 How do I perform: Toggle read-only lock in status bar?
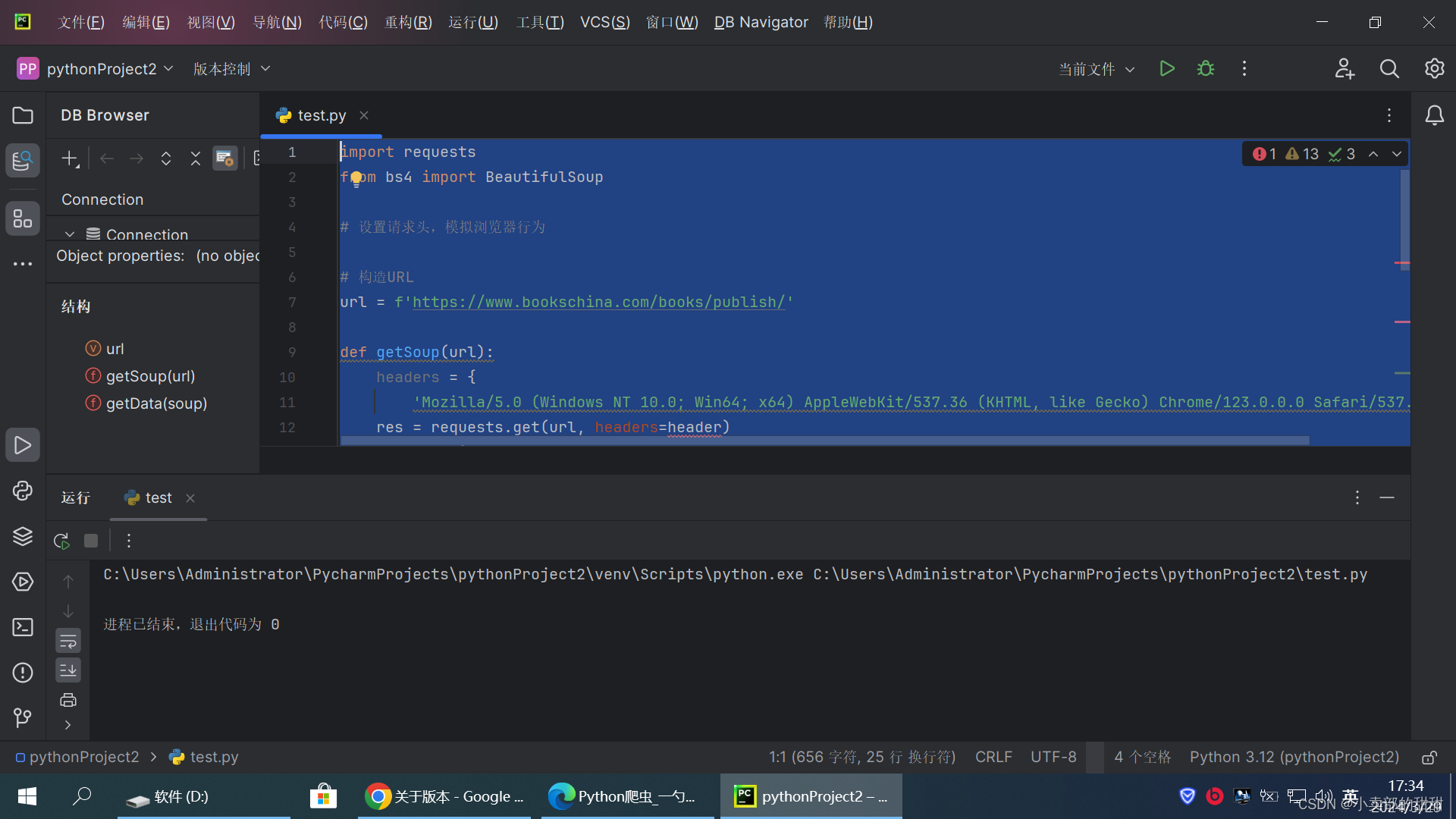click(x=1429, y=758)
